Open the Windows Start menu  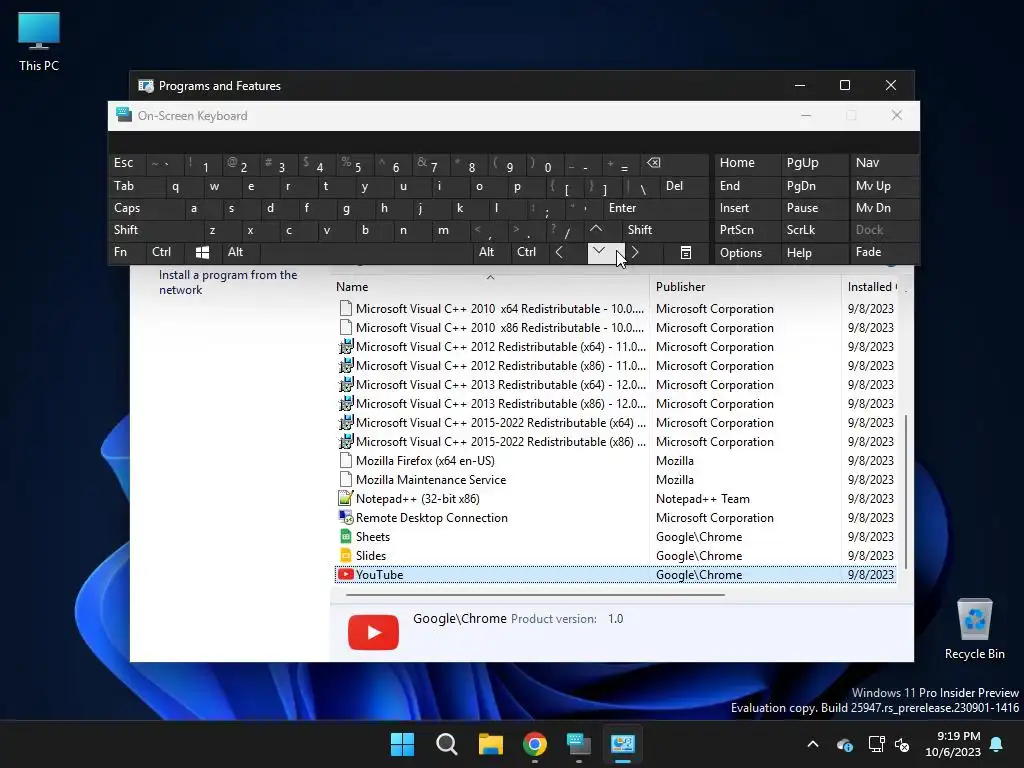point(402,744)
